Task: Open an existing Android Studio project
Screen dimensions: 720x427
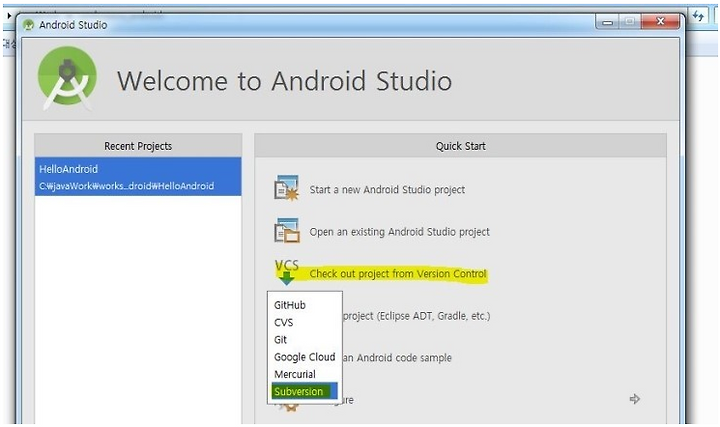Action: (399, 232)
